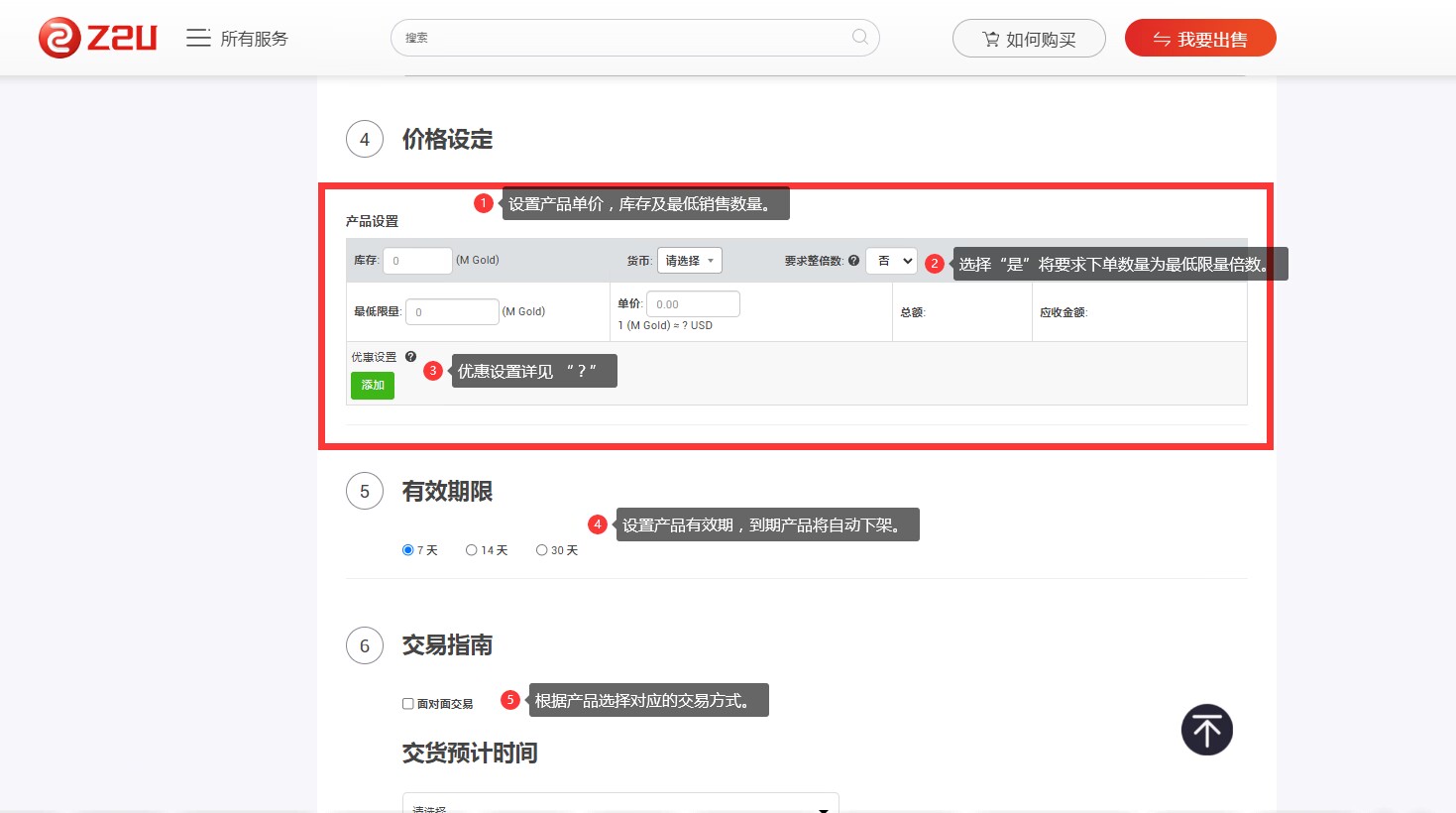
Task: Click the Z2U logo
Action: tap(97, 38)
